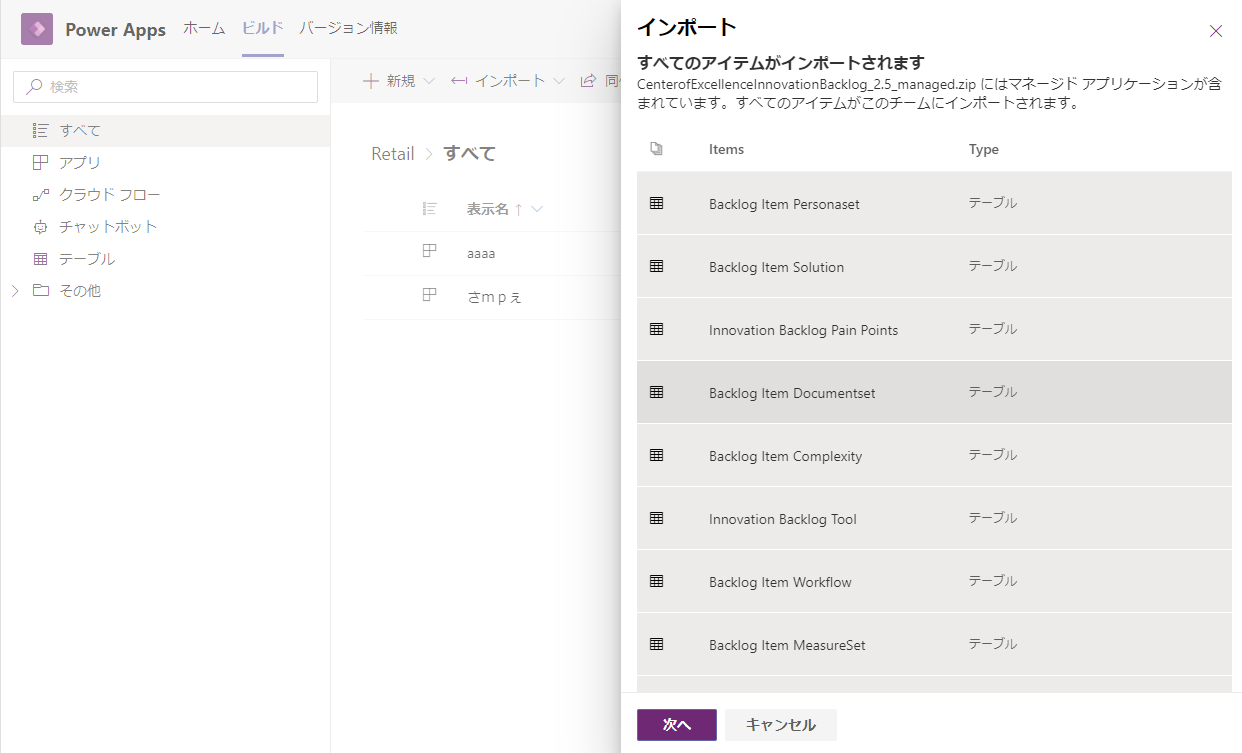Switch to the ホーム tab
Screen dimensions: 1242x753
pyautogui.click(x=204, y=28)
